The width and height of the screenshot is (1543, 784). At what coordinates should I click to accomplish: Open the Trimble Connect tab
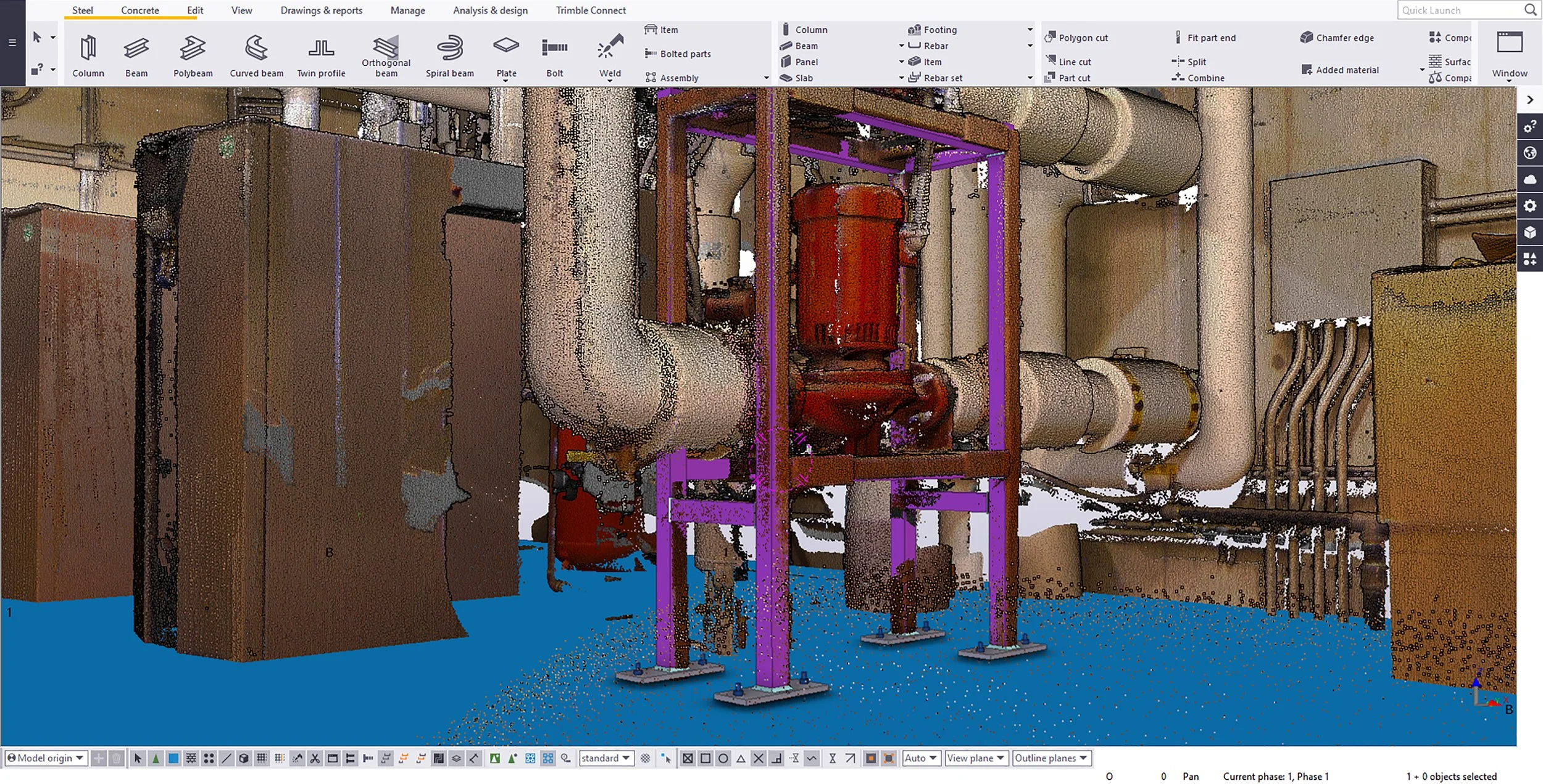[590, 10]
